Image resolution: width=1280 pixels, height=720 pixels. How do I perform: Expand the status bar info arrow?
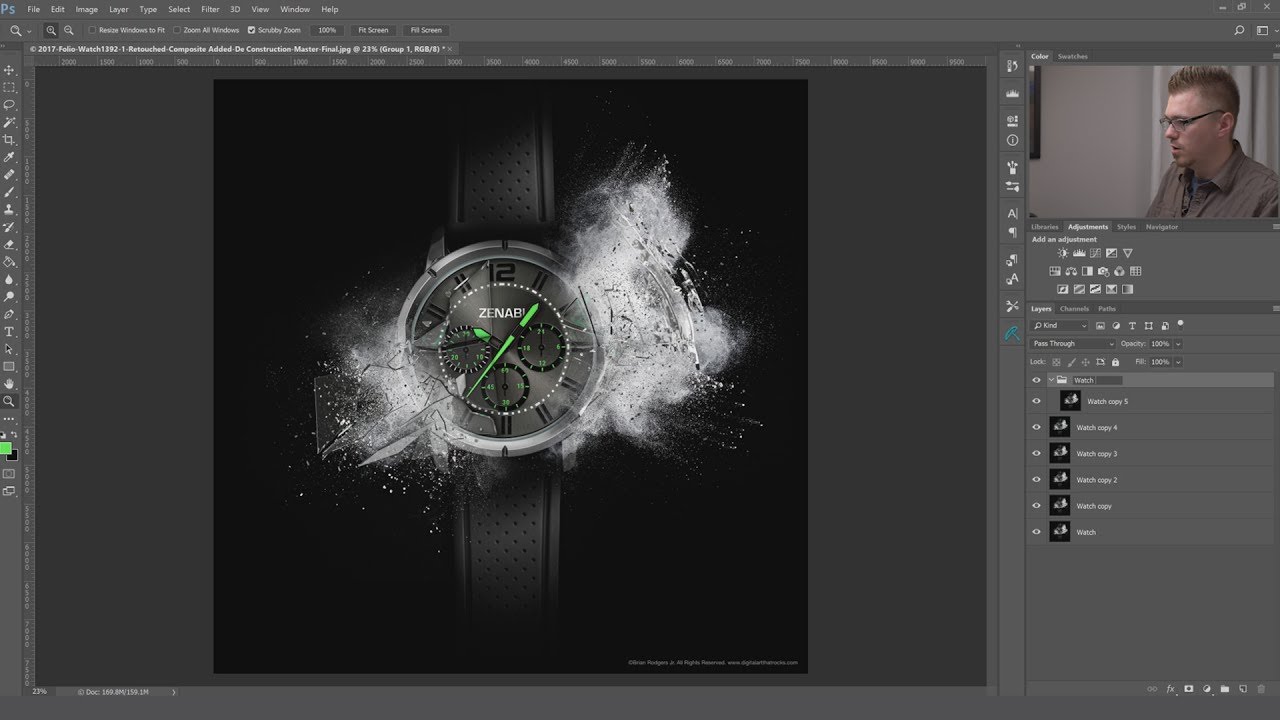point(174,692)
